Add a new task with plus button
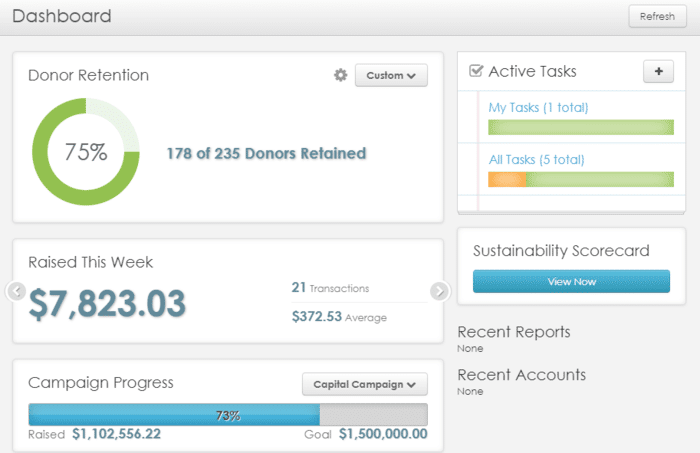The height and width of the screenshot is (453, 700). (x=658, y=71)
